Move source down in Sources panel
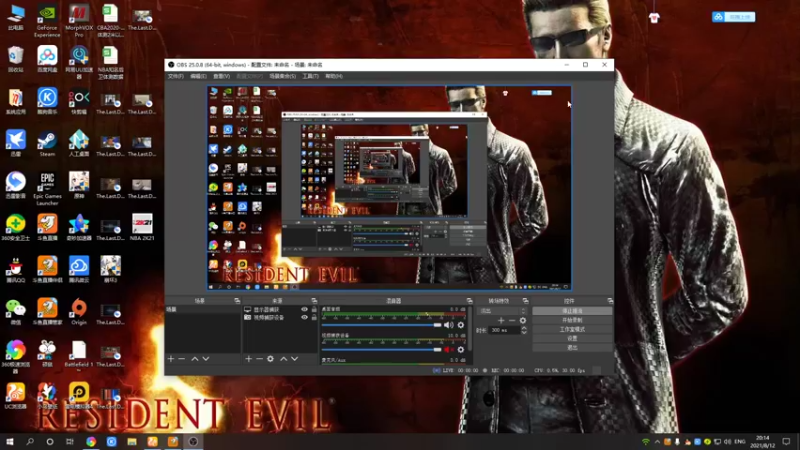This screenshot has width=800, height=450. pos(294,359)
